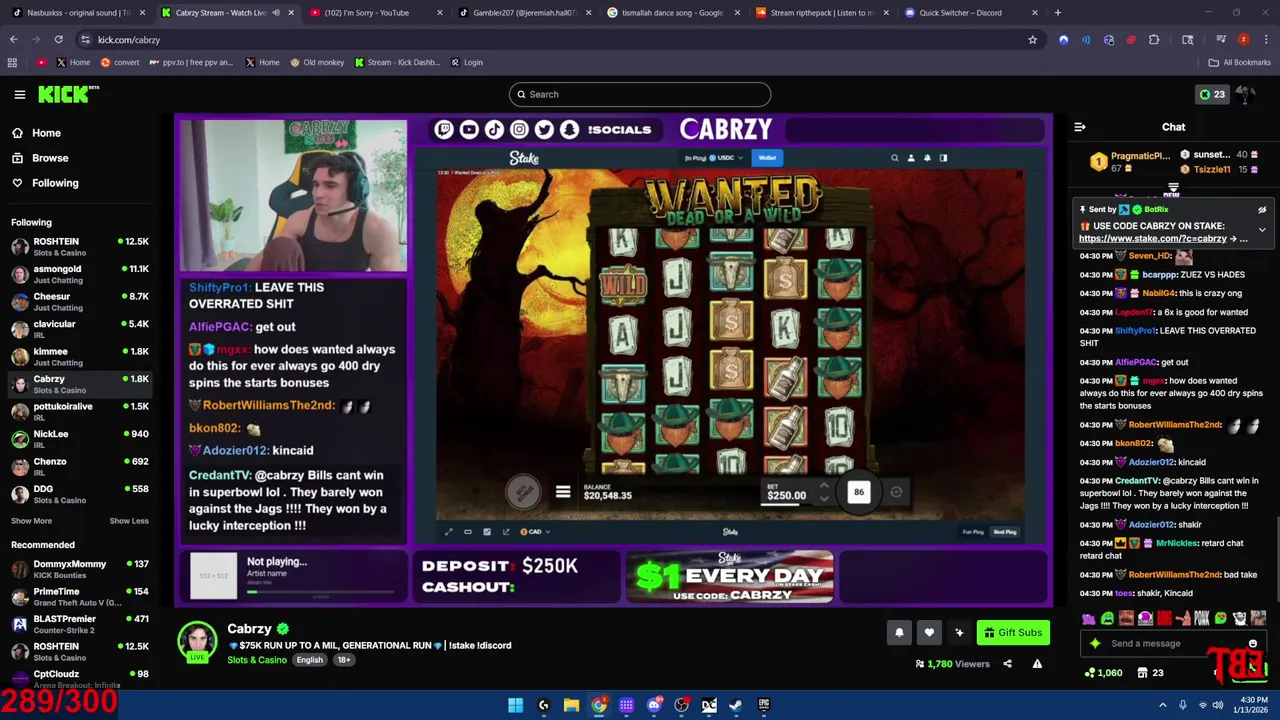Open the volume control in system tray
Viewport: 1280px width, 720px height.
pyautogui.click(x=1218, y=705)
